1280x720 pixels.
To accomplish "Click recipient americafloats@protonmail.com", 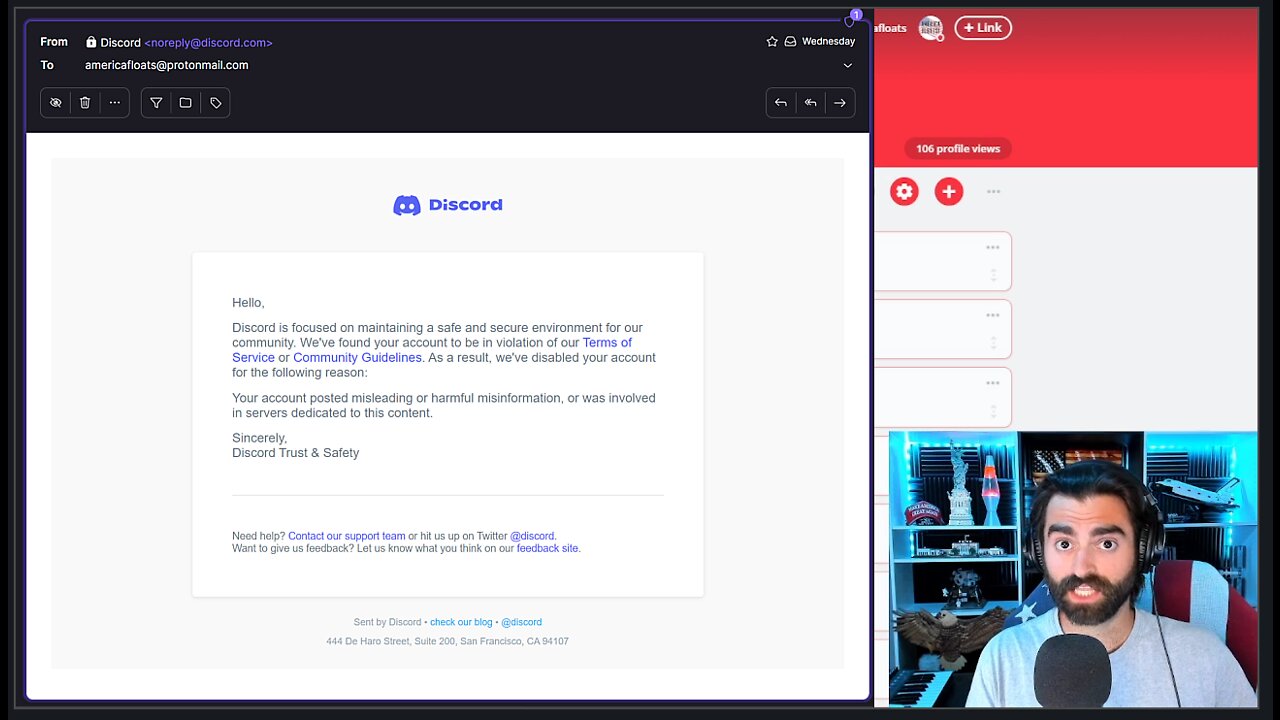I will 167,65.
